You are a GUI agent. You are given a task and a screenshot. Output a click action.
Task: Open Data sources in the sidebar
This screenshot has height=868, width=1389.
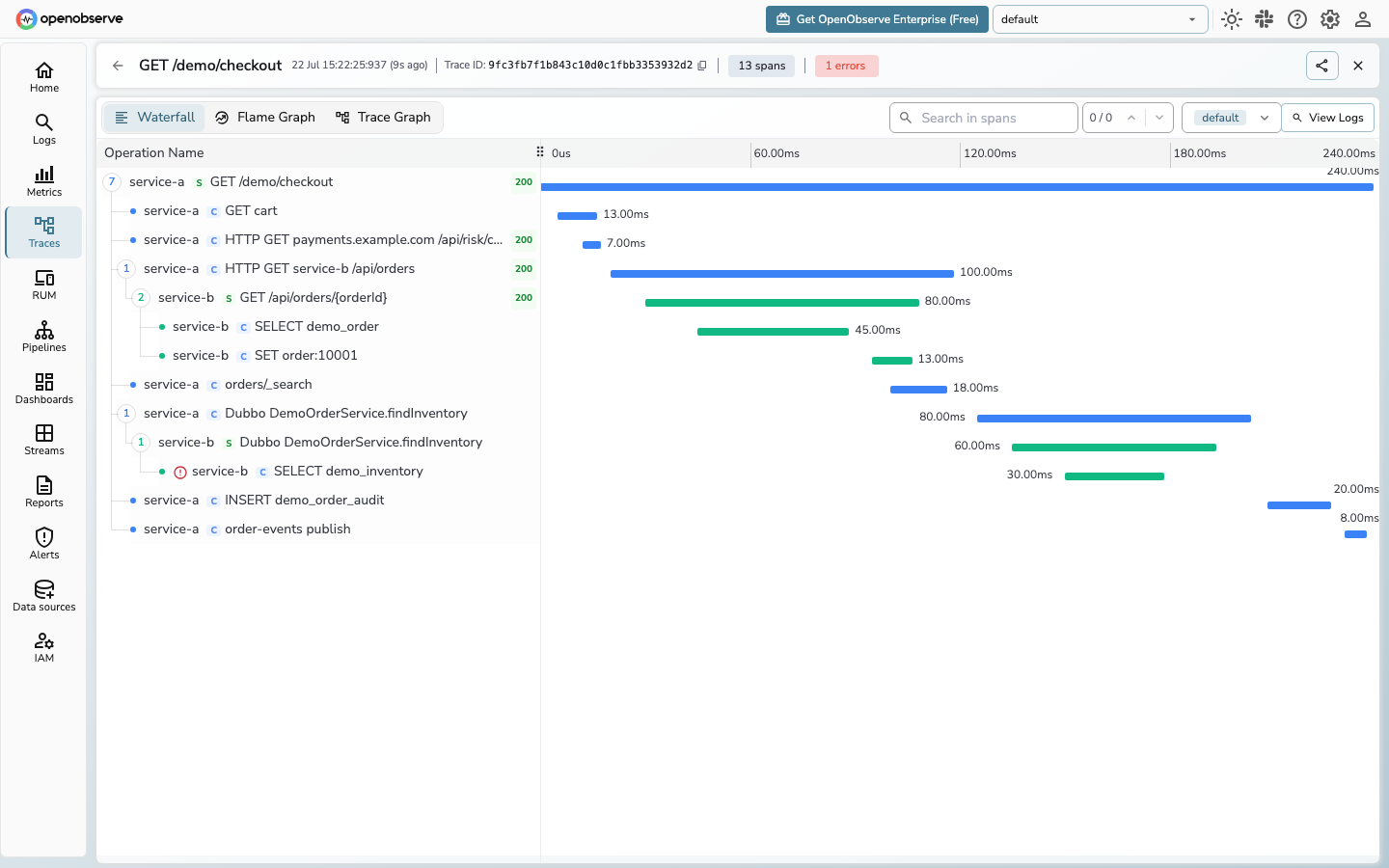(44, 596)
